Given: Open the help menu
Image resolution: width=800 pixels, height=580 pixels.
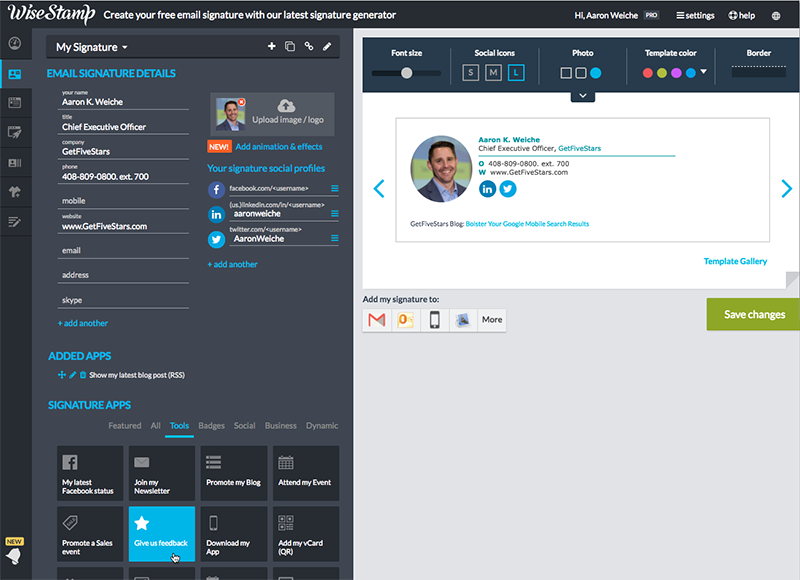Looking at the screenshot, I should click(742, 16).
